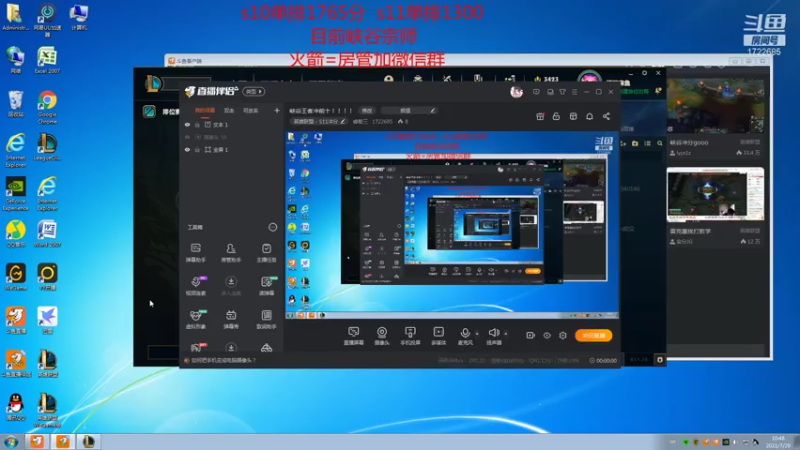Add a new scene with plus icon
800x450 pixels.
(x=277, y=110)
